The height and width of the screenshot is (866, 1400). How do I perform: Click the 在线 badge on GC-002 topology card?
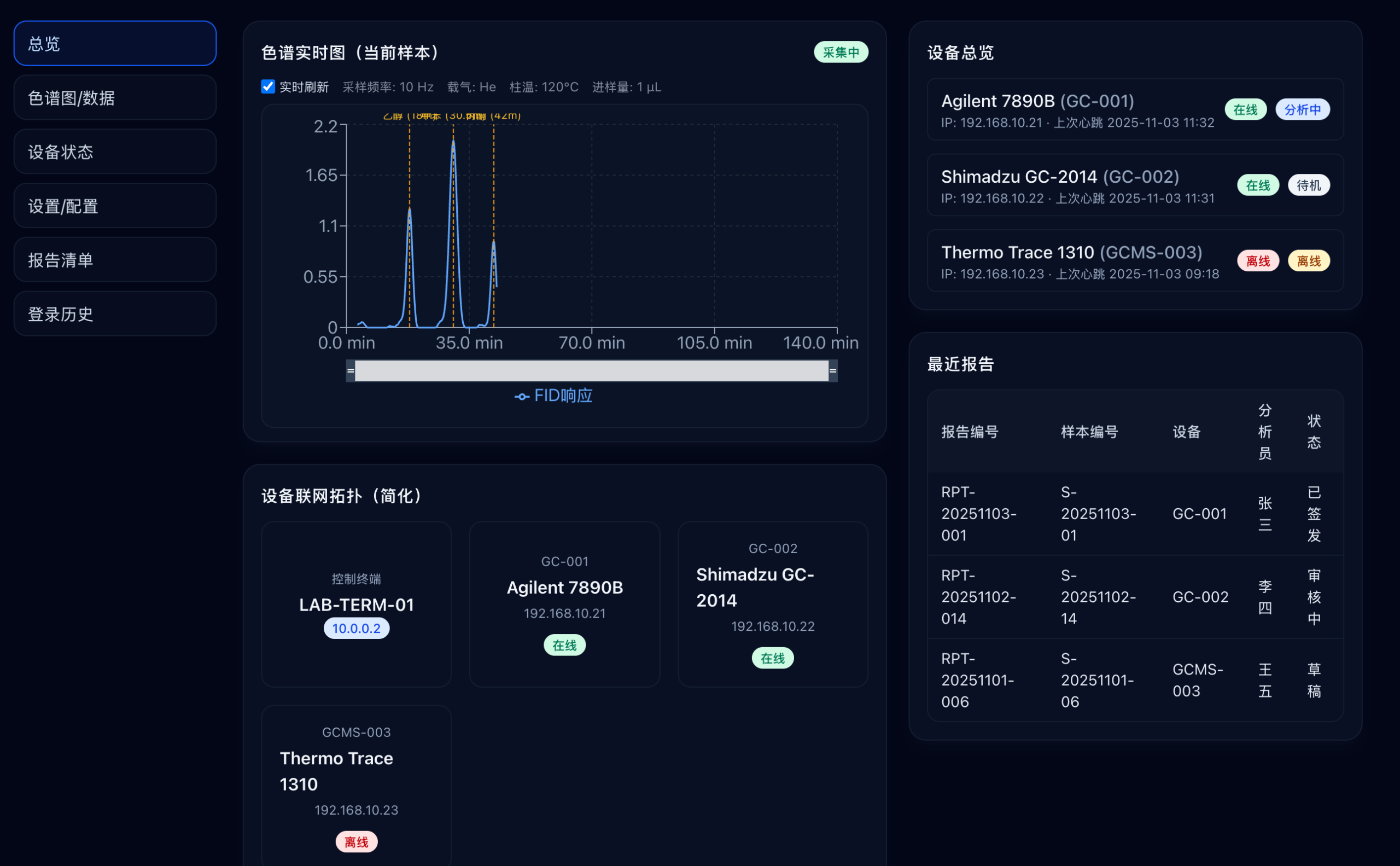point(772,658)
